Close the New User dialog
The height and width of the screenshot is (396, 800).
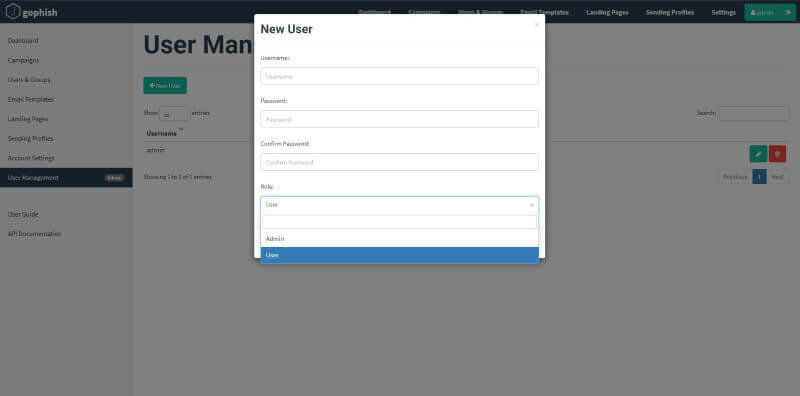536,24
